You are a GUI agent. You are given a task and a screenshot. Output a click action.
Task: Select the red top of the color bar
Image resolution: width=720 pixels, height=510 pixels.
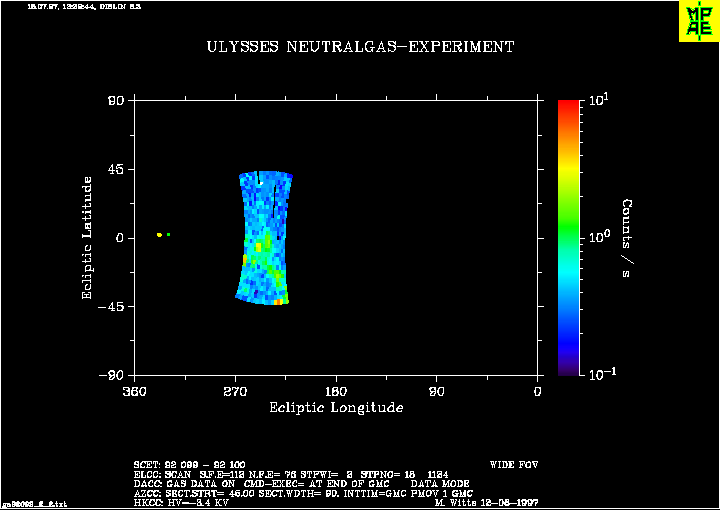(569, 106)
